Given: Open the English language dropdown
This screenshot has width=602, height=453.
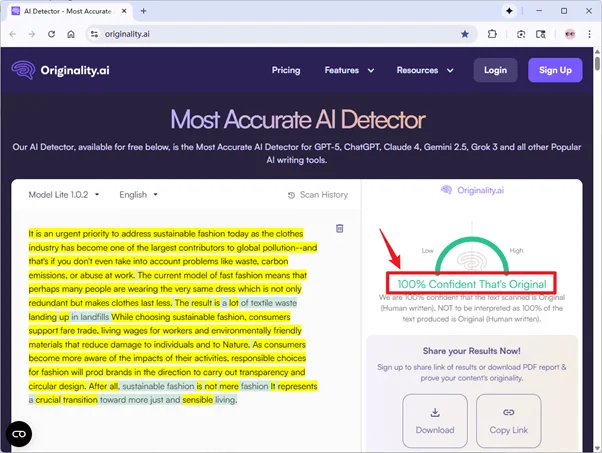Looking at the screenshot, I should click(138, 195).
